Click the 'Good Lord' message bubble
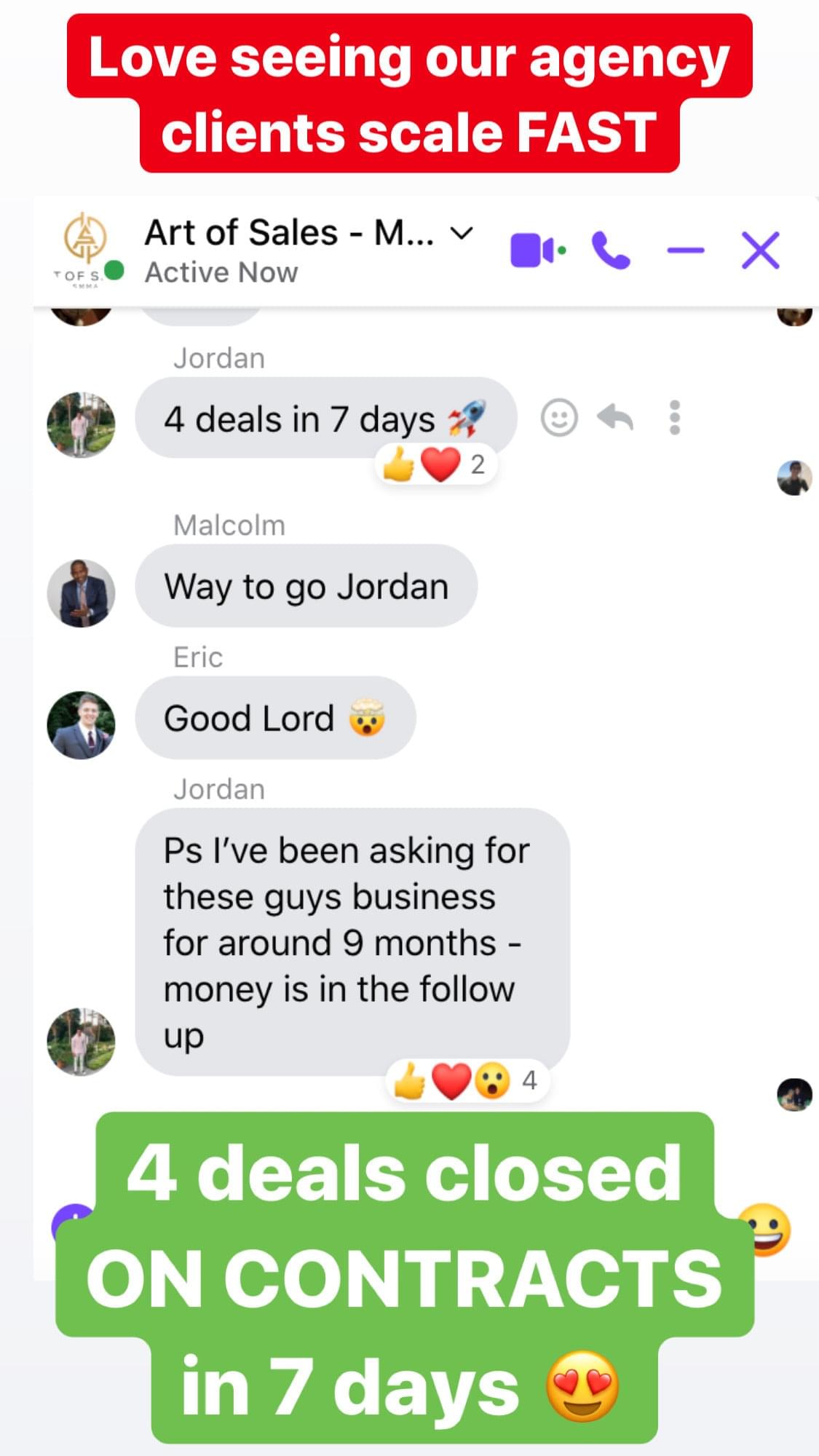Viewport: 819px width, 1456px height. click(275, 718)
